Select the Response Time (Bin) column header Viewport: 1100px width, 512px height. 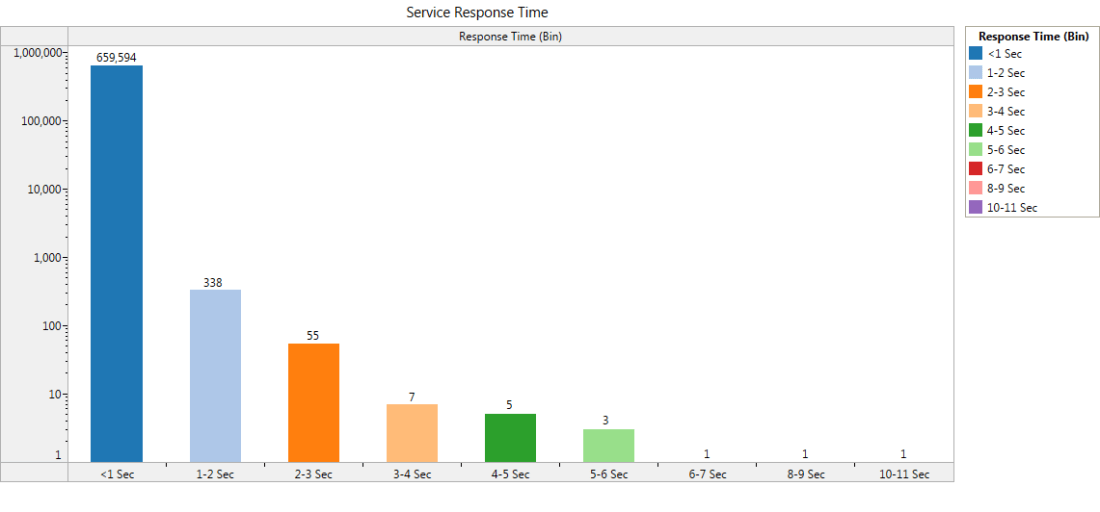510,37
